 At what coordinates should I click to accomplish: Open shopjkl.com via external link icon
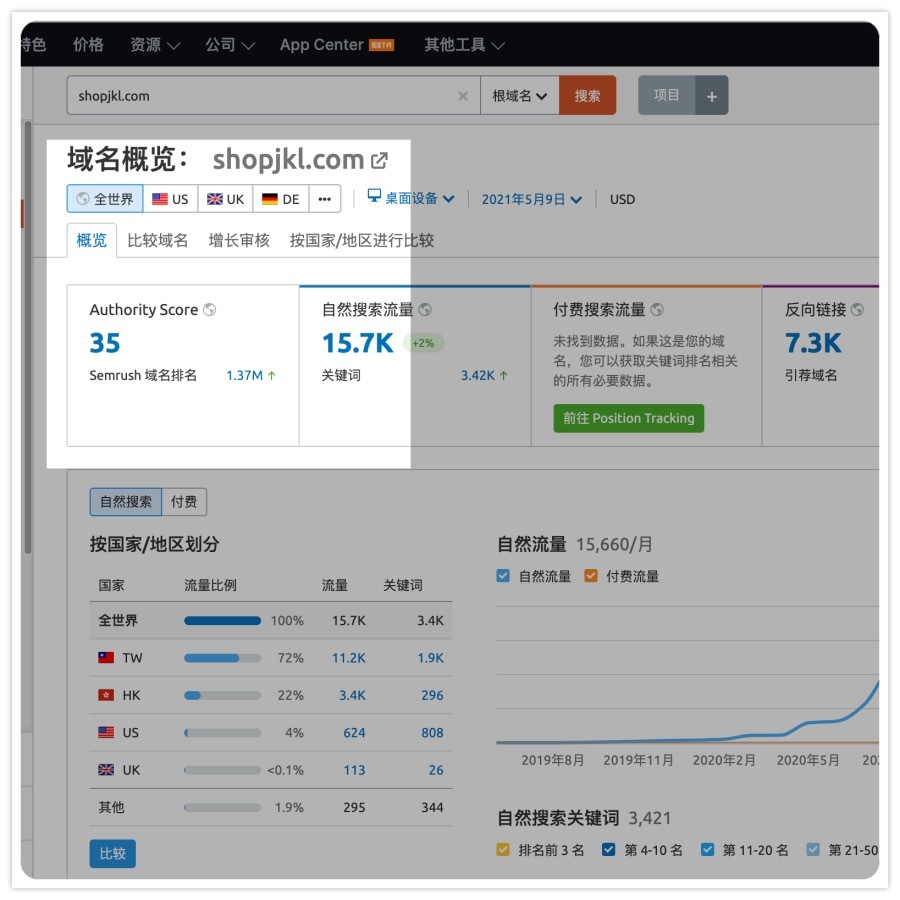point(378,158)
